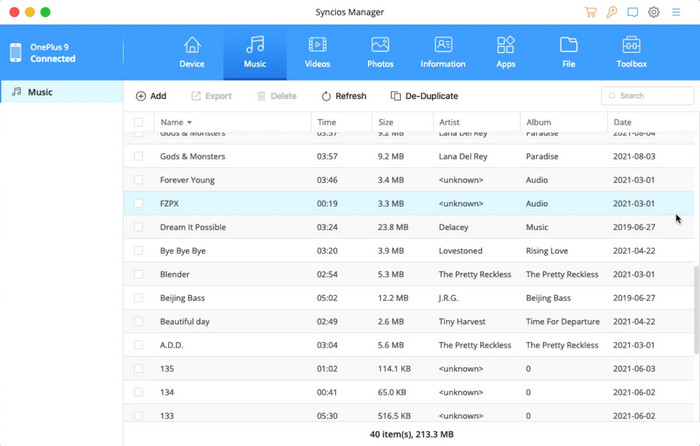Viewport: 700px width, 446px height.
Task: Check the box for Blender
Action: tap(138, 274)
